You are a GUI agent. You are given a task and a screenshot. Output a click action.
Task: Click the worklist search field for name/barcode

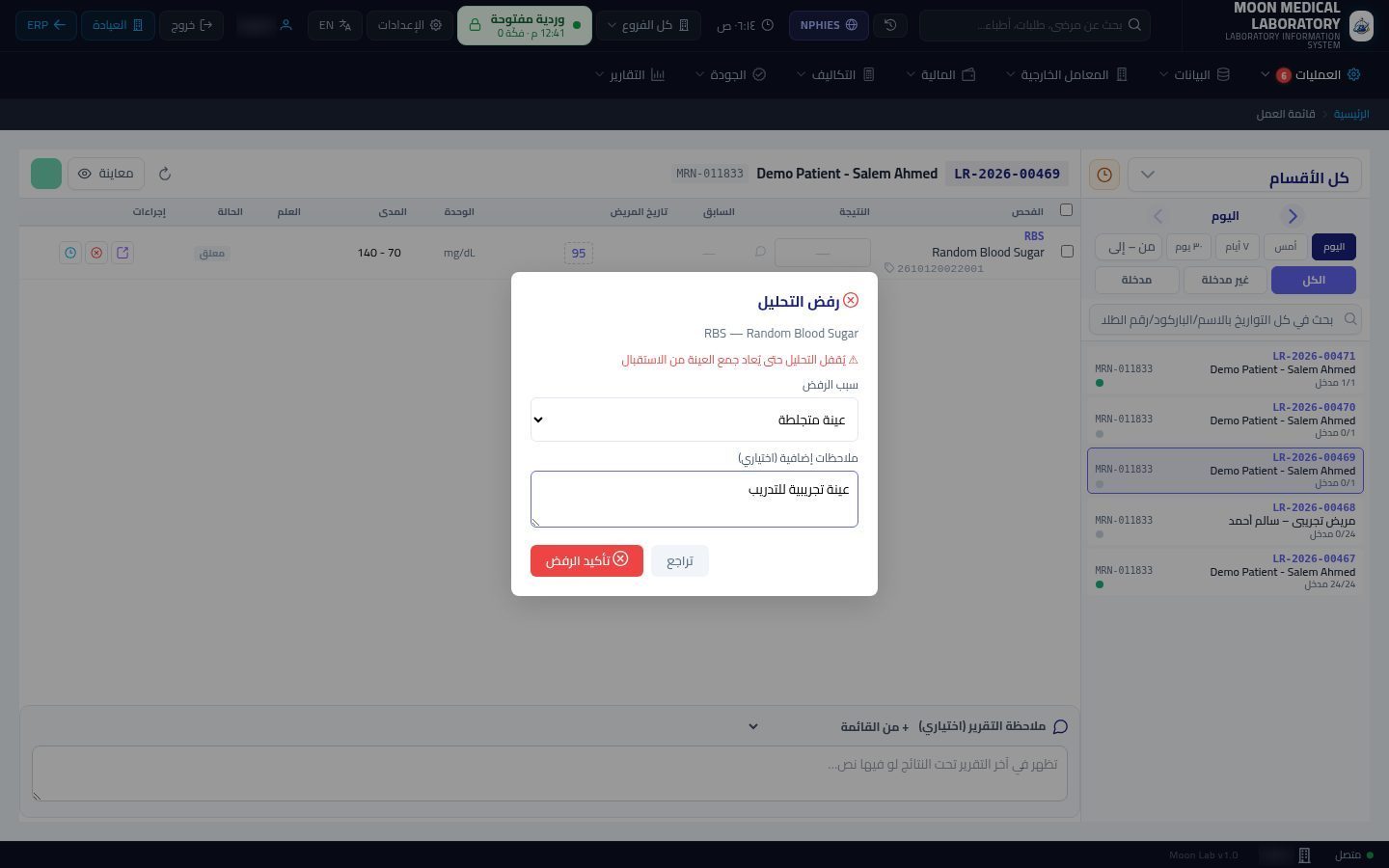(x=1225, y=319)
